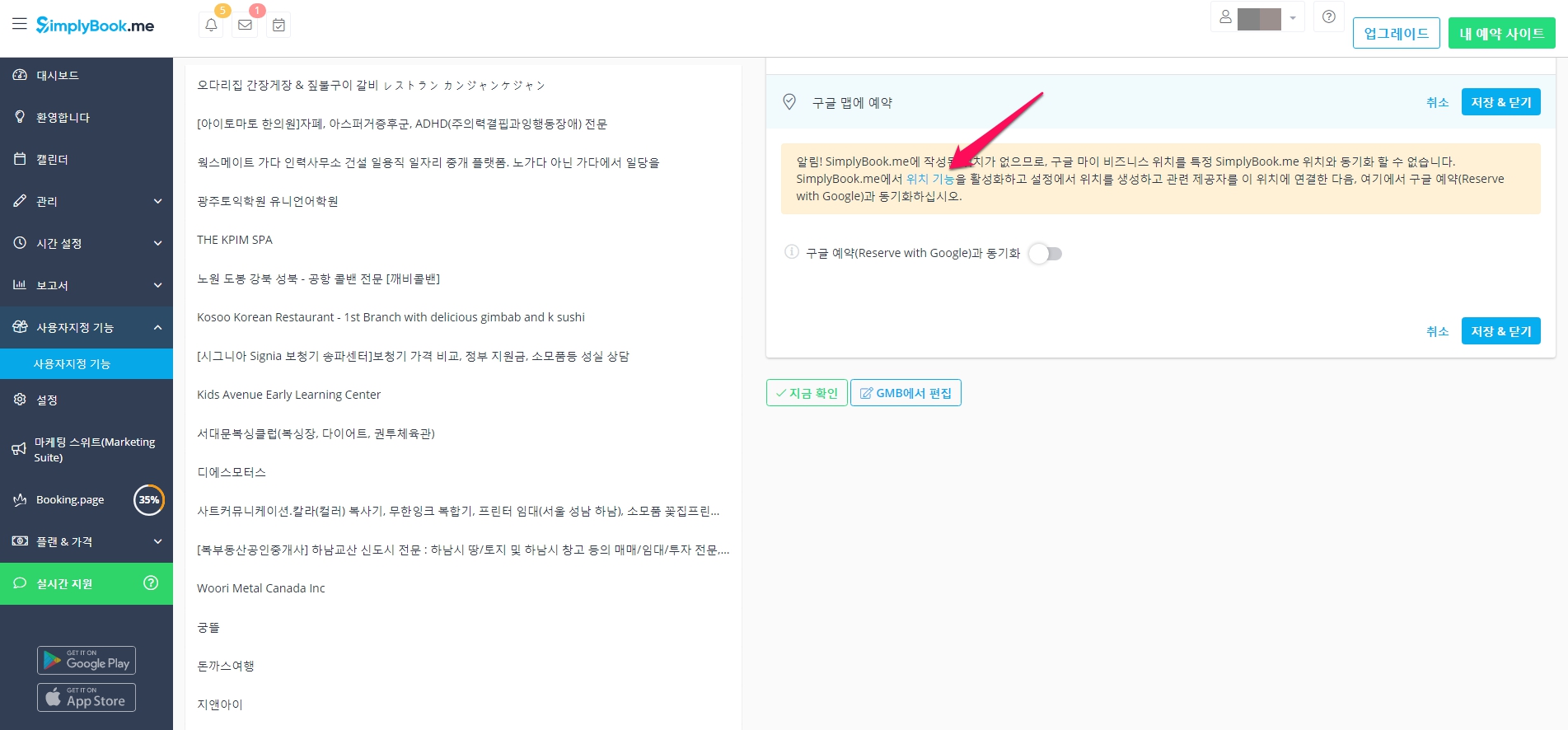Go to 대시보드 in sidebar
Viewport: 1568px width, 730px height.
[x=58, y=75]
